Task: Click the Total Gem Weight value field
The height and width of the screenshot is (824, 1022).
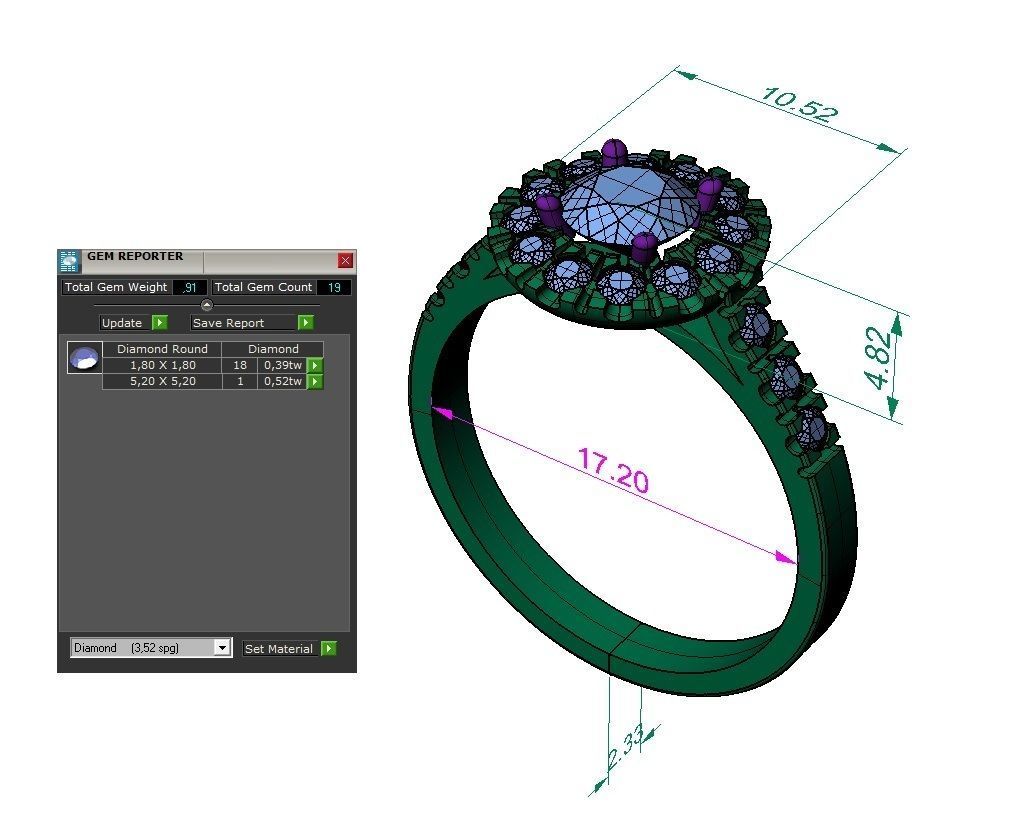Action: click(190, 287)
